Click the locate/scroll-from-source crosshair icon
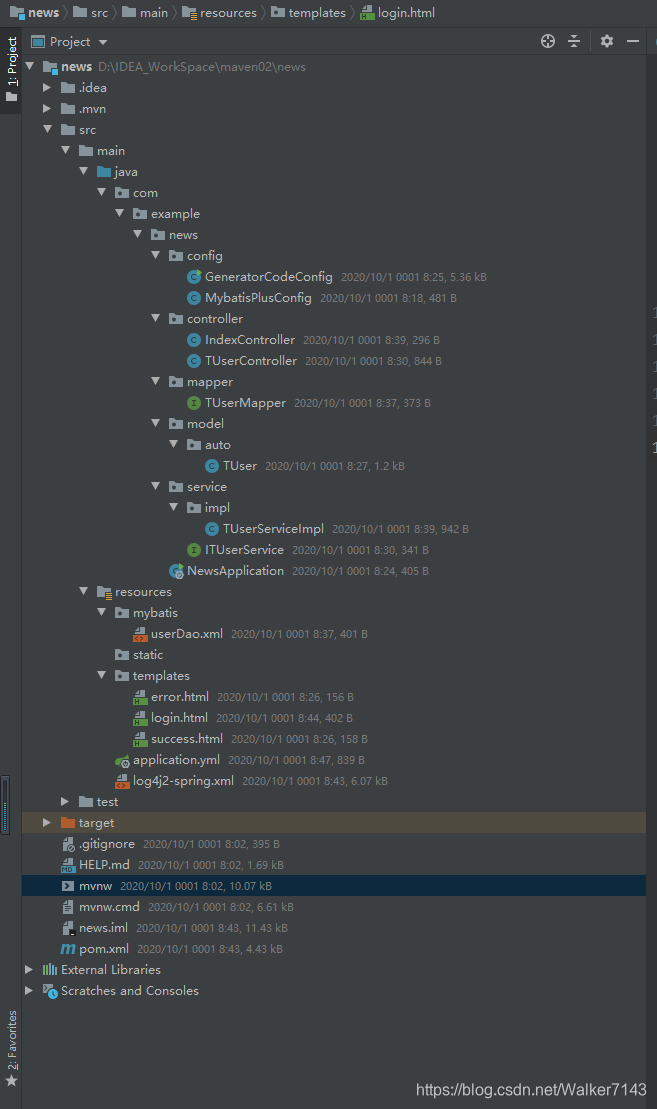Image resolution: width=657 pixels, height=1109 pixels. pos(547,41)
